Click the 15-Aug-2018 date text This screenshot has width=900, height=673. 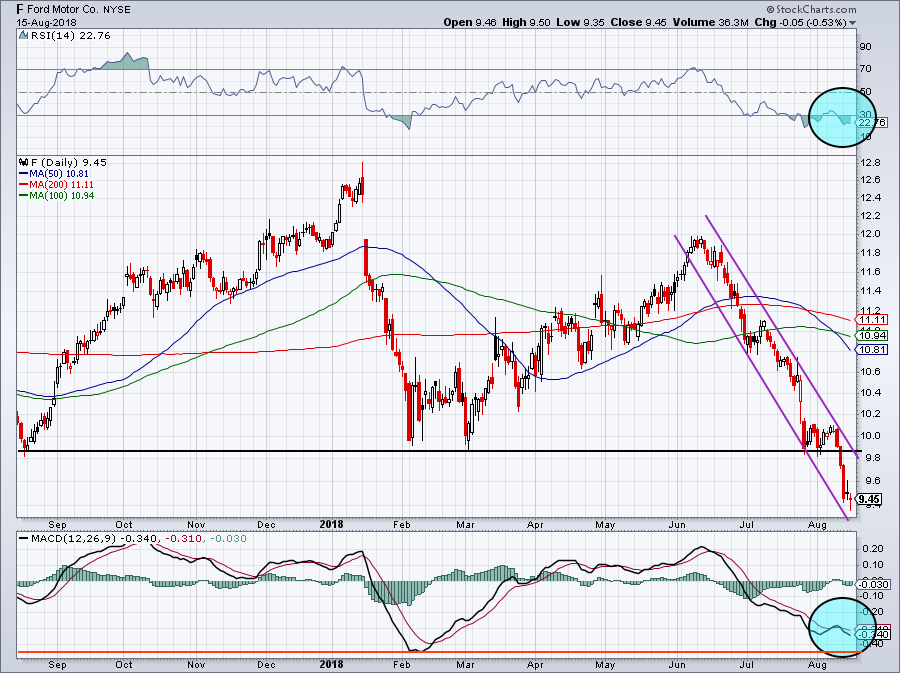click(x=45, y=22)
